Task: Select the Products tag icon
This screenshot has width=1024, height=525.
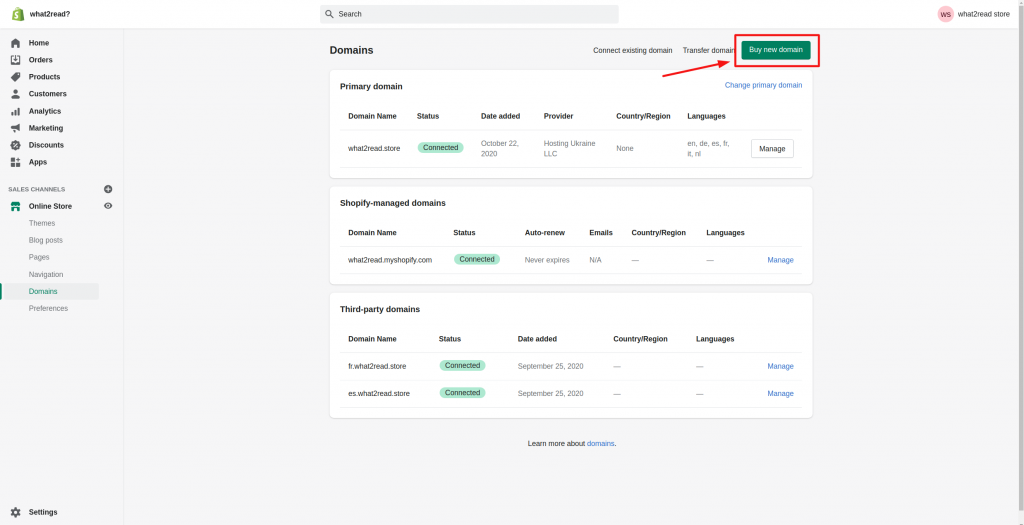Action: pos(16,77)
